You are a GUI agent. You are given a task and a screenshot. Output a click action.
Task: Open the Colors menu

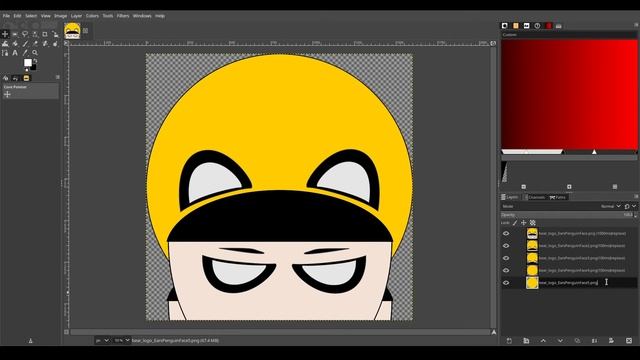pyautogui.click(x=92, y=16)
